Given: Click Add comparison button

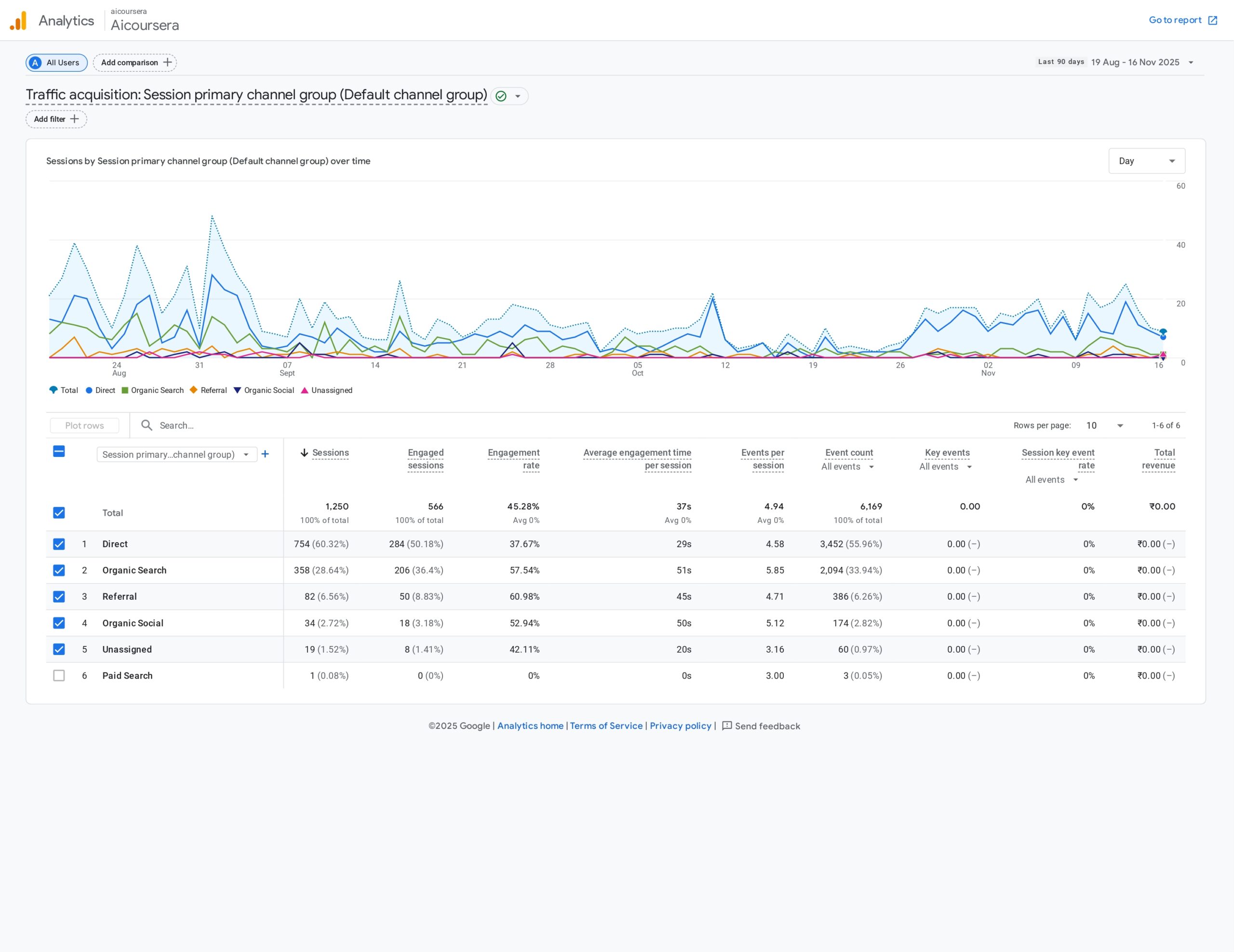Looking at the screenshot, I should point(135,63).
